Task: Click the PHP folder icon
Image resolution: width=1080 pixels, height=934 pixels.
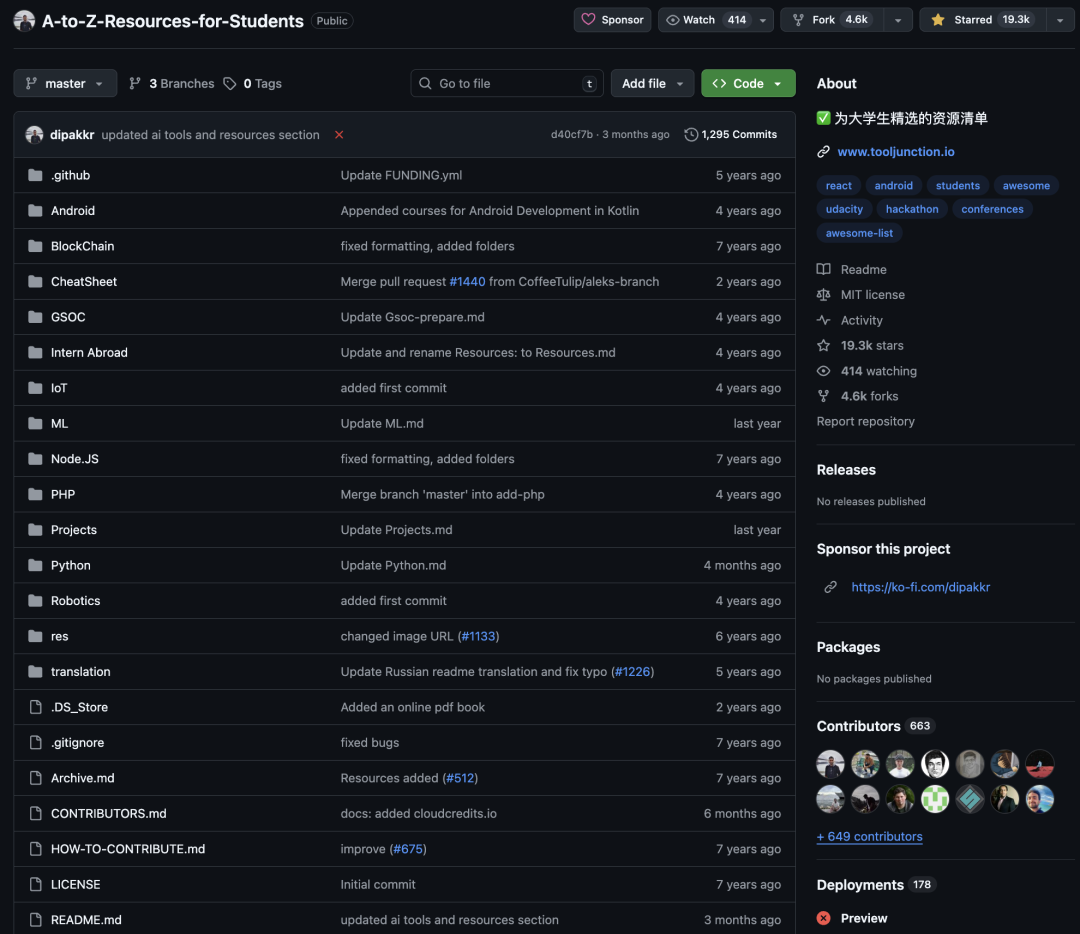Action: pyautogui.click(x=35, y=495)
